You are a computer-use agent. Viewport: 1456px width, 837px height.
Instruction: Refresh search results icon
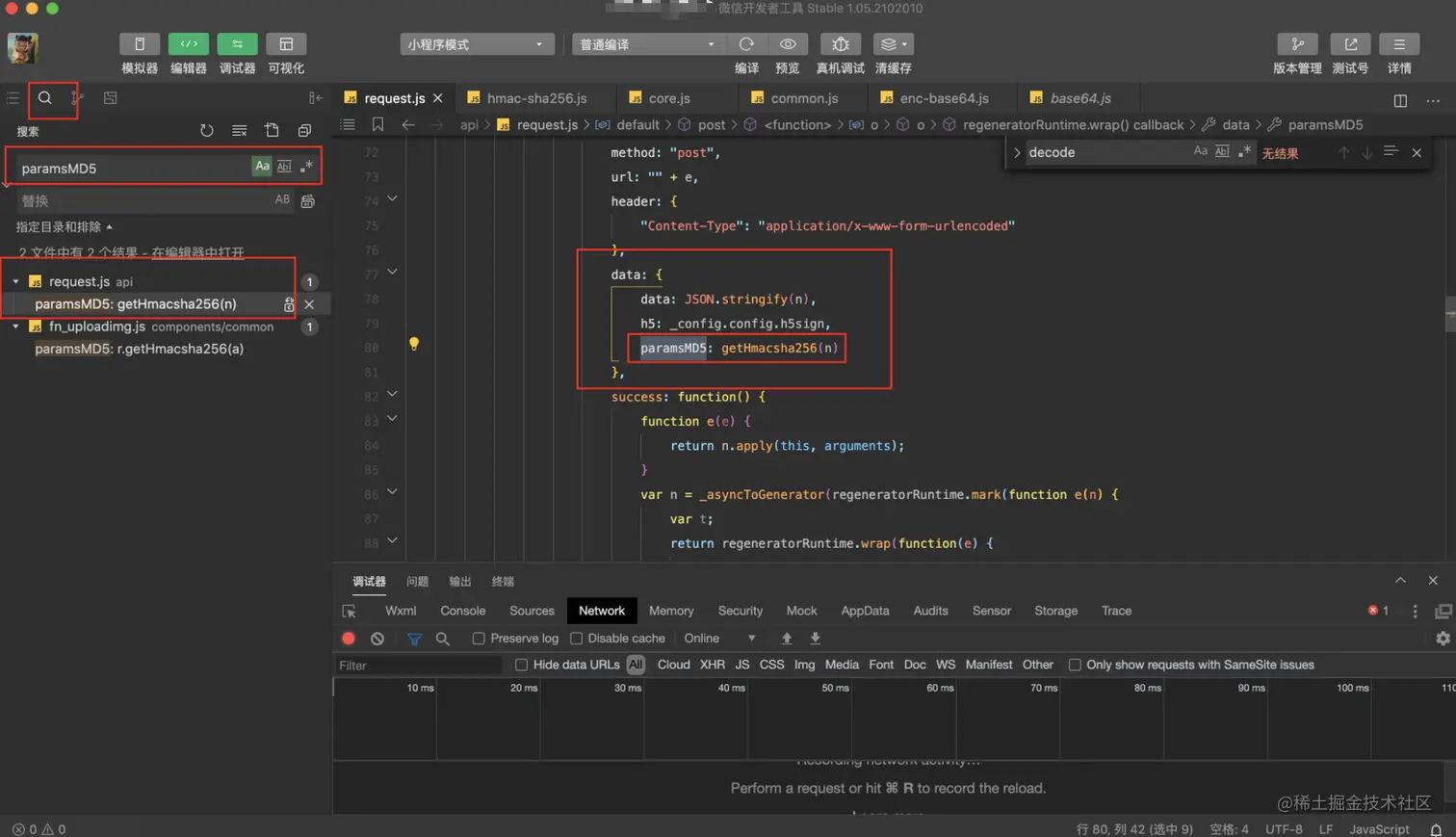coord(206,131)
